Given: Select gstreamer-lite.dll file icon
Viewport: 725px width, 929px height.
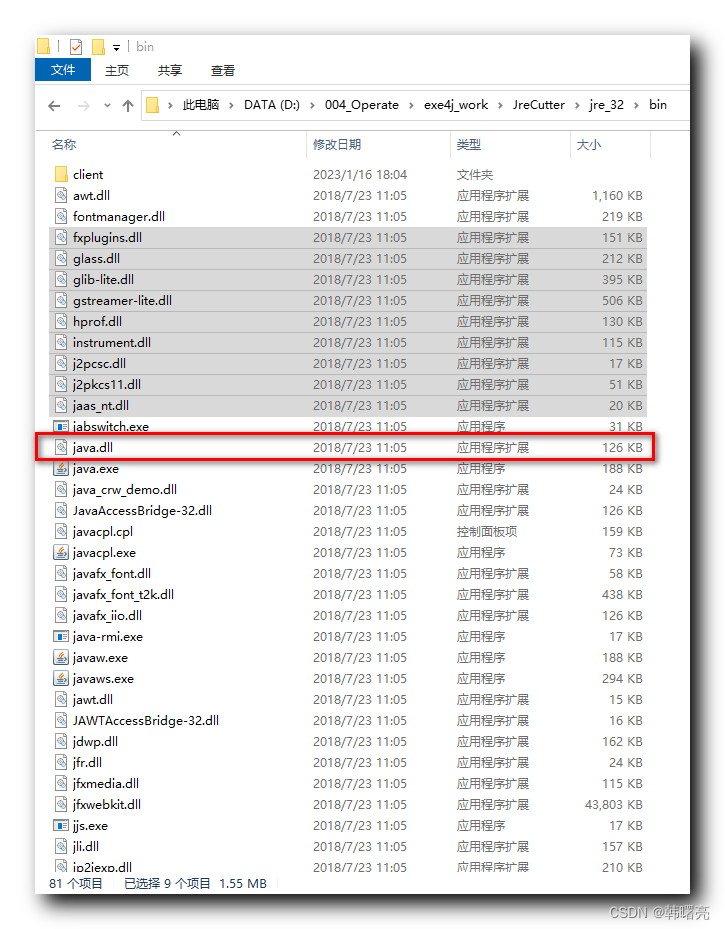Looking at the screenshot, I should 61,300.
